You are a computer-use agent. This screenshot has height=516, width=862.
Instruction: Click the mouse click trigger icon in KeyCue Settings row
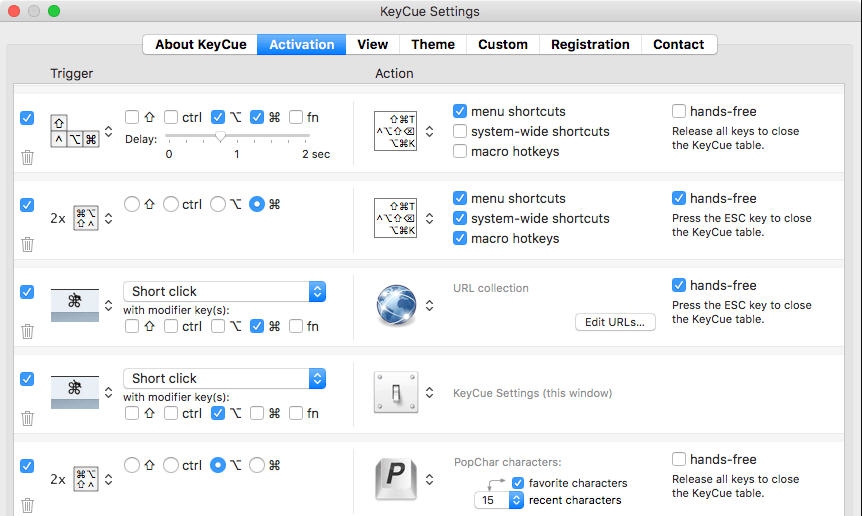click(x=75, y=392)
